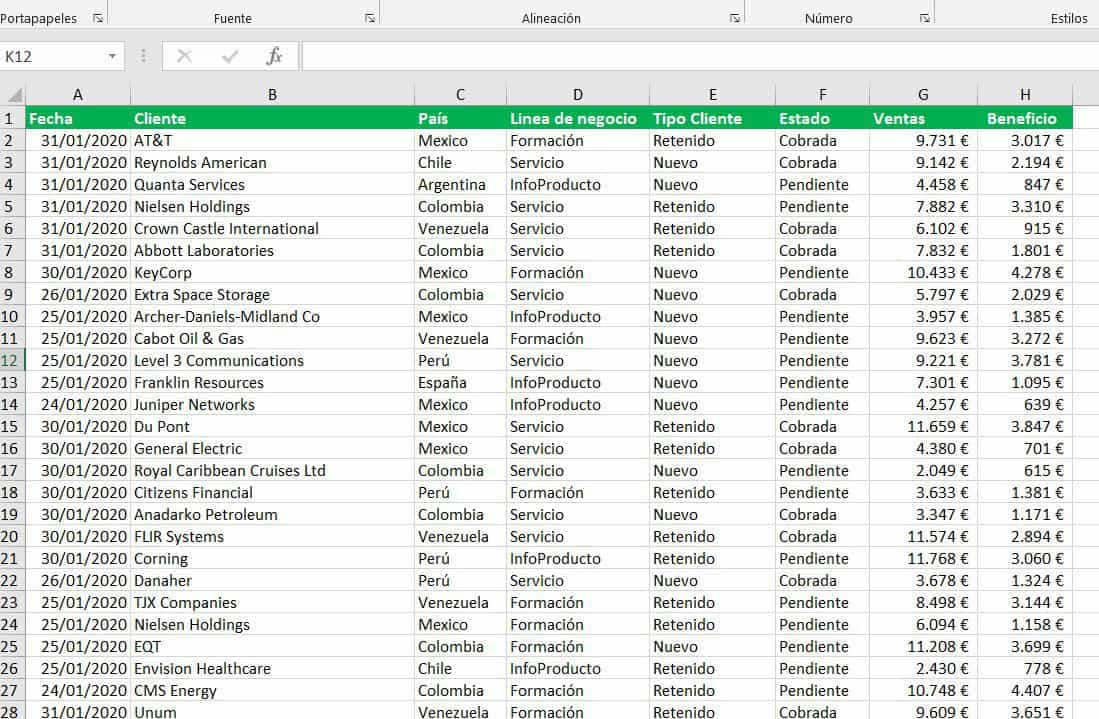
Task: Select the Argentina country cell
Action: point(460,184)
